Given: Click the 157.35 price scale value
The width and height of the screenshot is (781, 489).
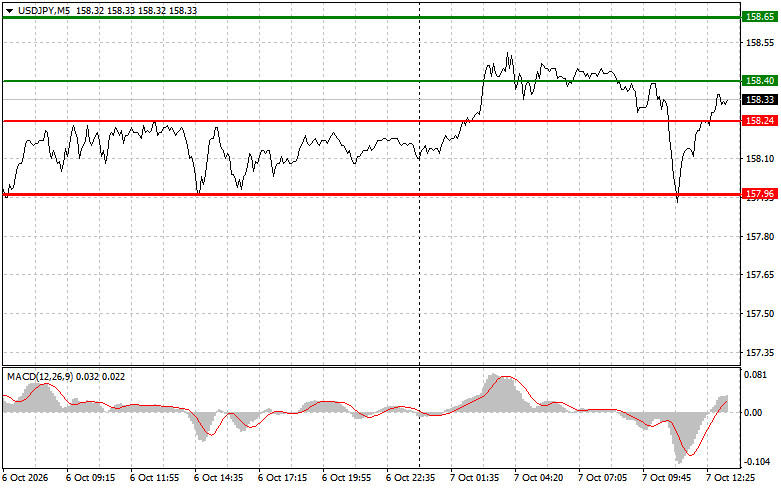Looking at the screenshot, I should coord(760,353).
